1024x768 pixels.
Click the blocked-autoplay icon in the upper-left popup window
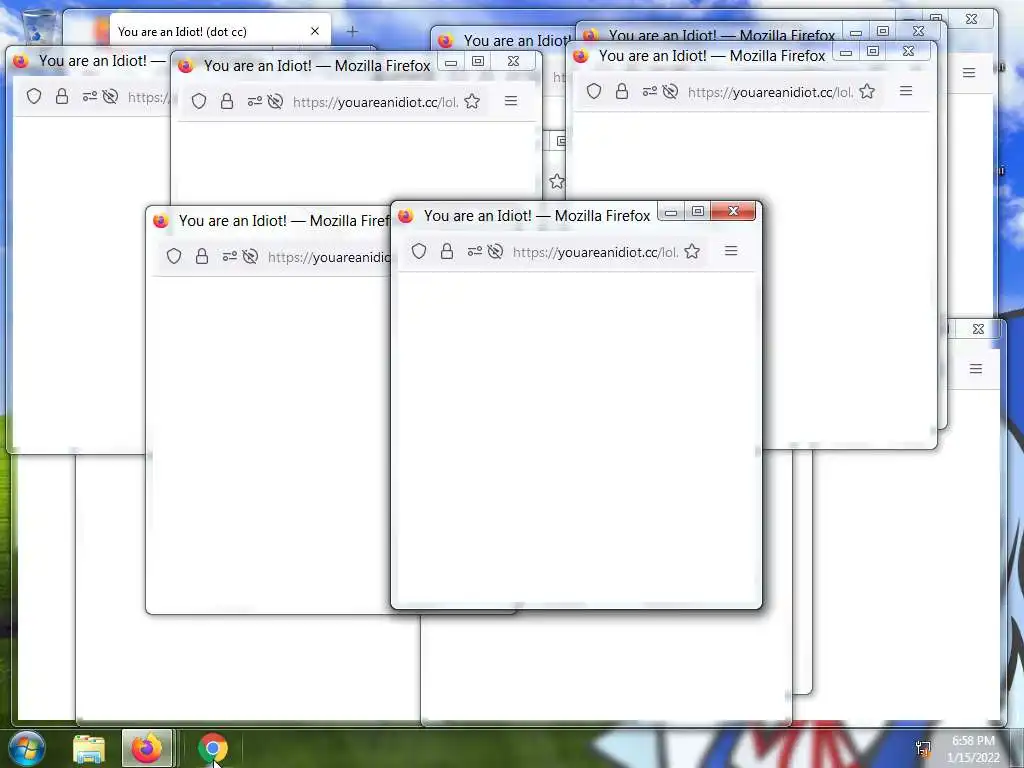(110, 97)
